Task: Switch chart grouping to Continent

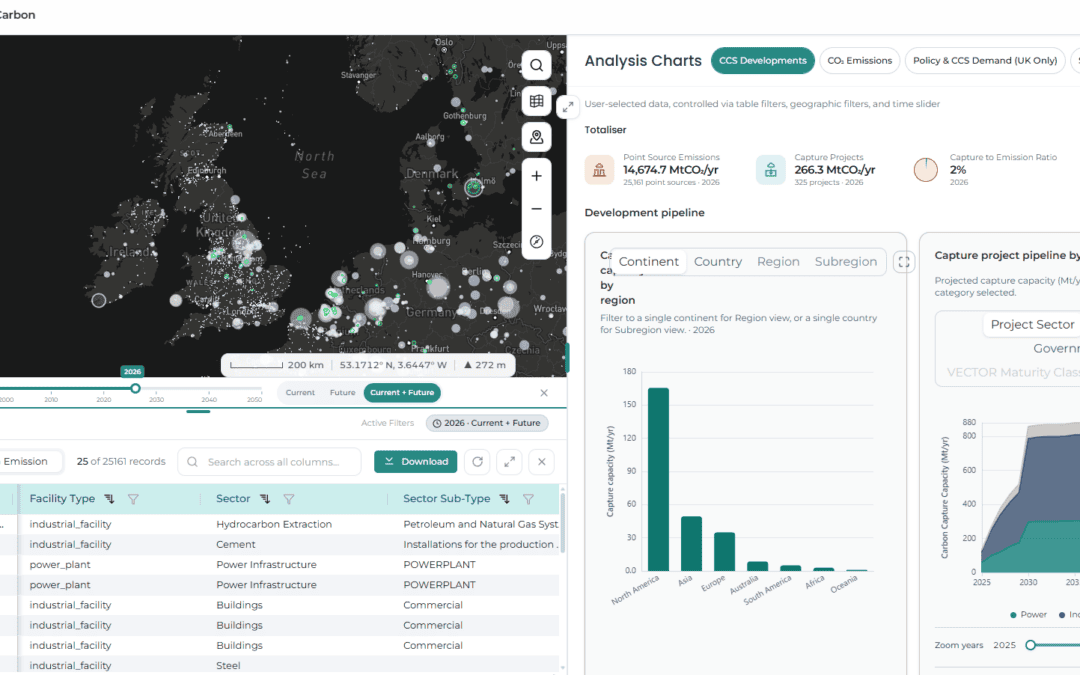Action: coord(649,262)
